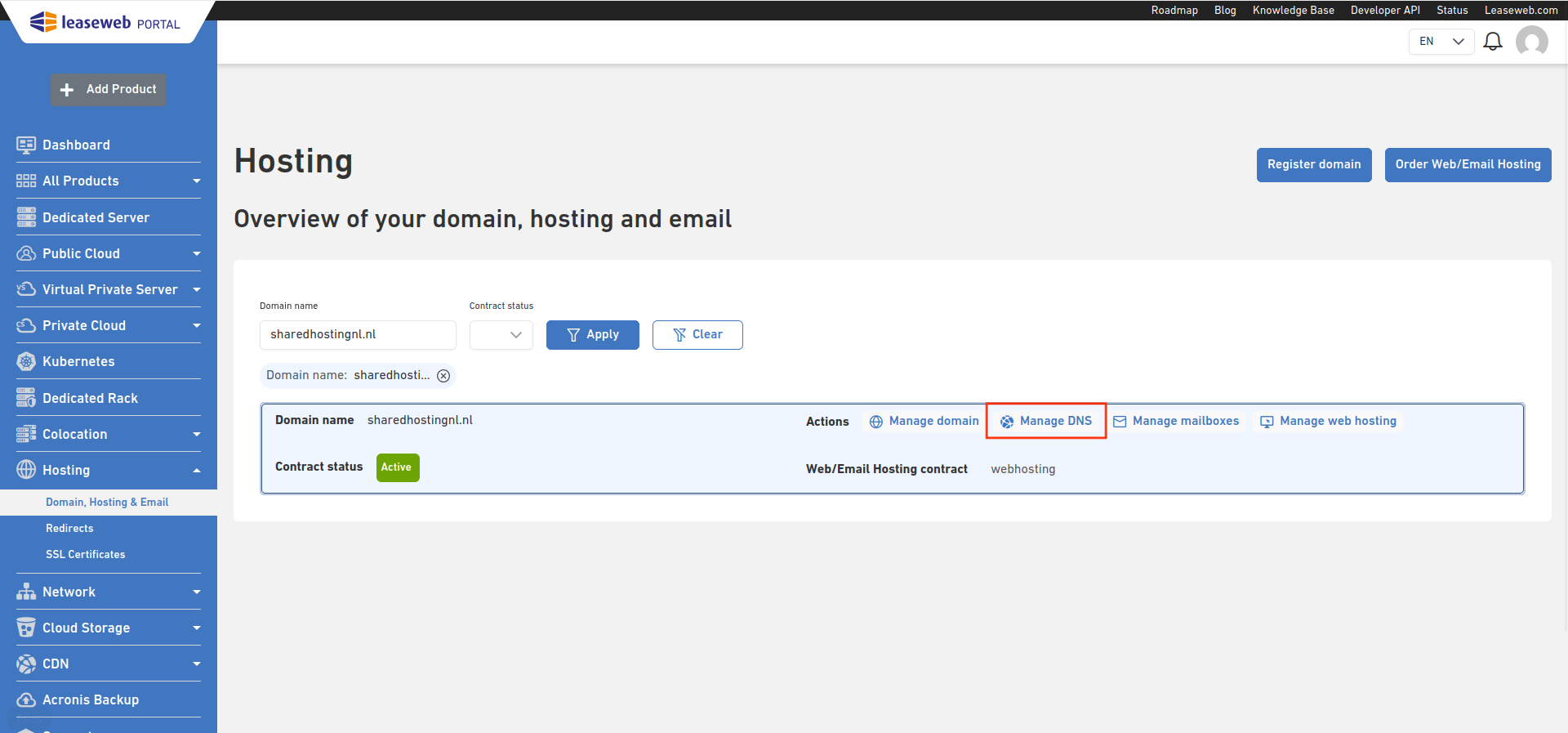
Task: Click the Dedicated Server icon
Action: pyautogui.click(x=26, y=217)
